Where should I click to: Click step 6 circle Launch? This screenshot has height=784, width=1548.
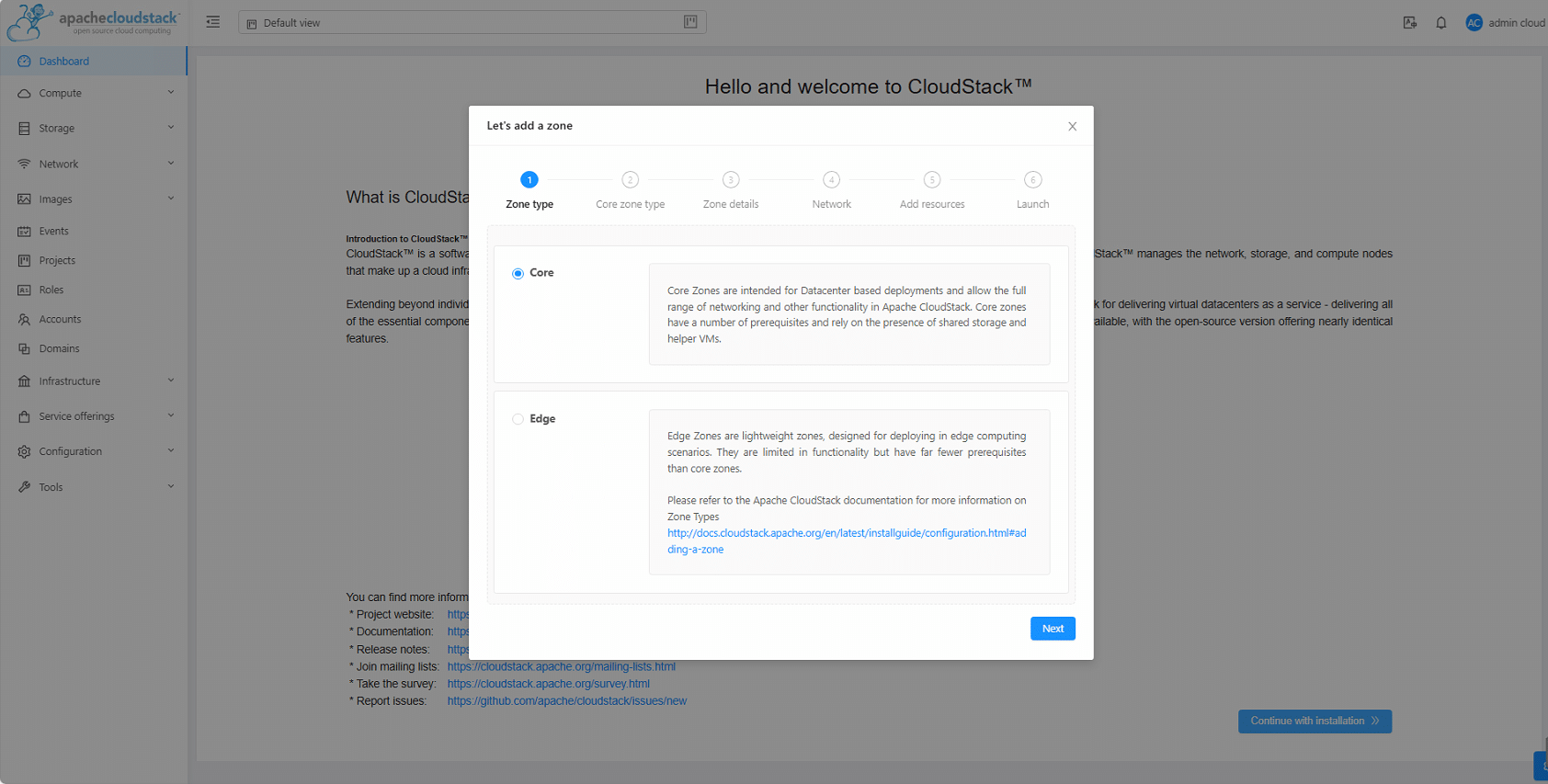1032,180
